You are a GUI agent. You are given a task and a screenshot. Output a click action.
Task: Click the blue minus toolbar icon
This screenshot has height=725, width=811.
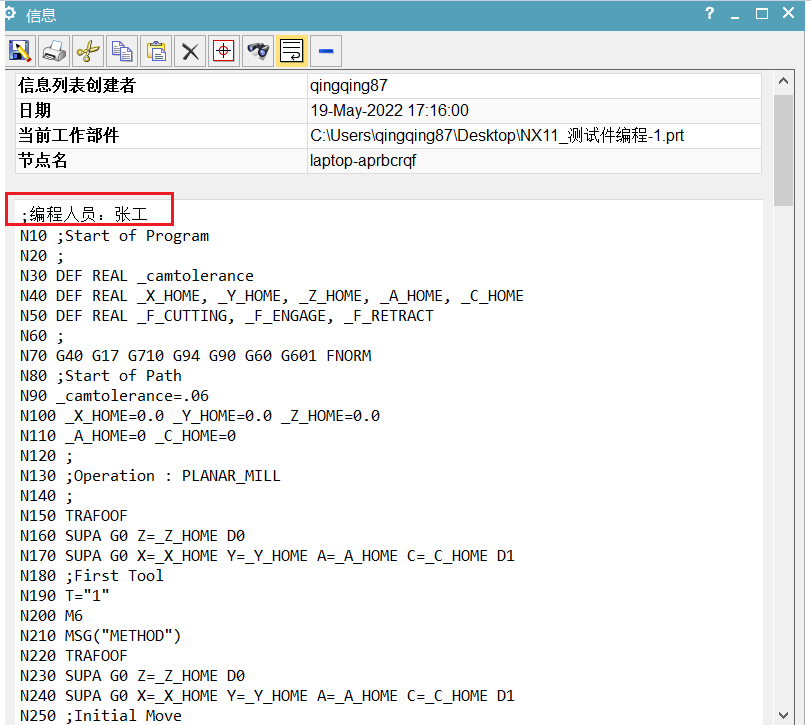point(326,51)
